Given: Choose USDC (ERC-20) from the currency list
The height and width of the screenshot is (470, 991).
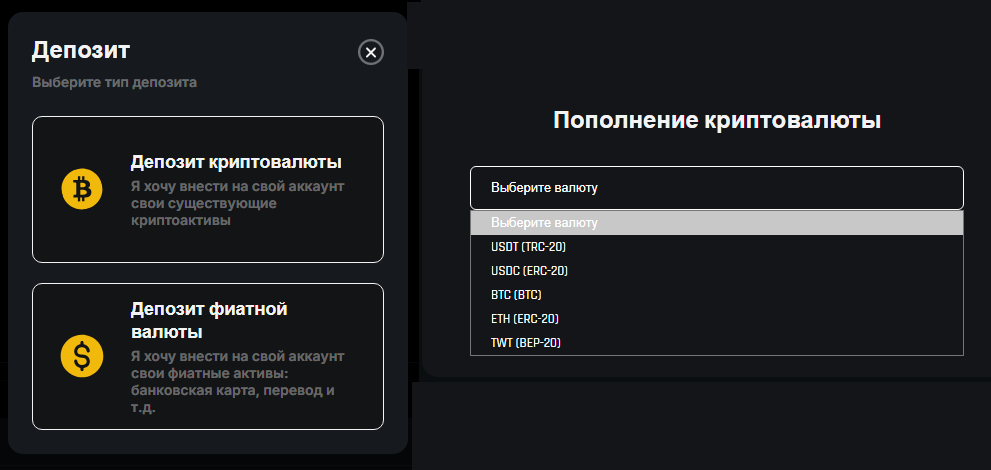Looking at the screenshot, I should (717, 271).
